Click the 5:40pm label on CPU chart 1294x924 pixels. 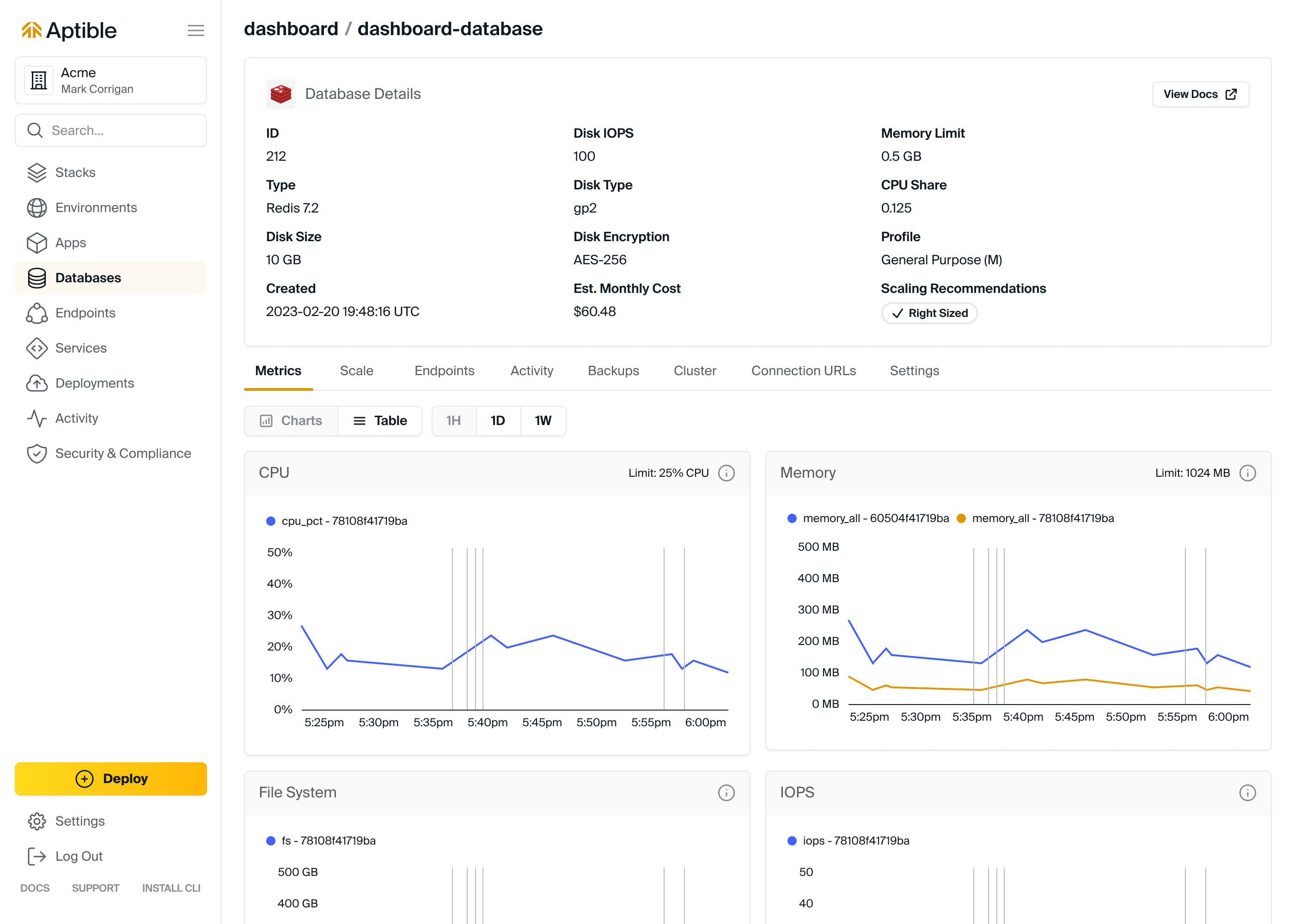click(488, 723)
